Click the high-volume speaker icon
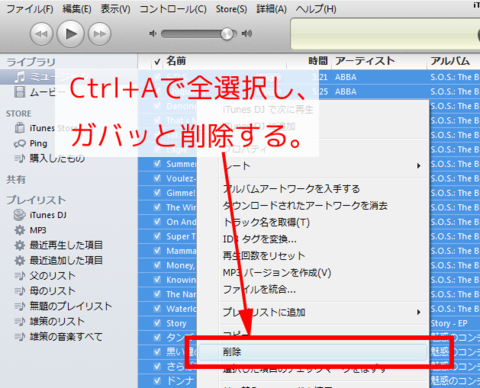 247,34
